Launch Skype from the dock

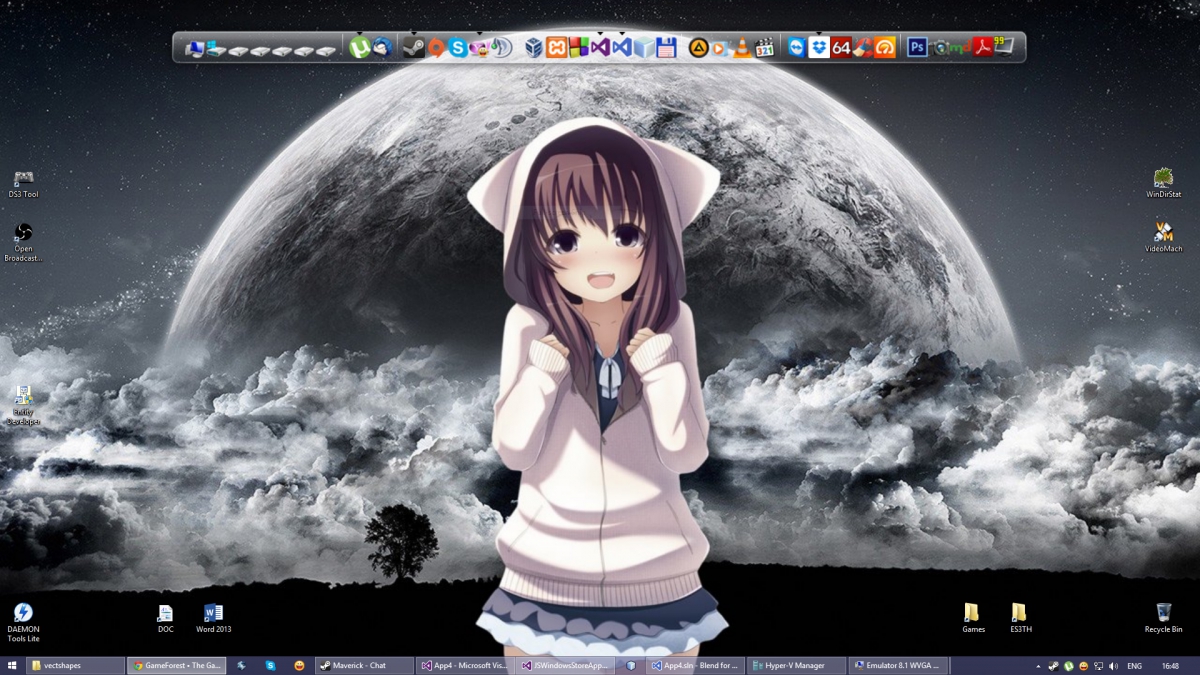[458, 47]
